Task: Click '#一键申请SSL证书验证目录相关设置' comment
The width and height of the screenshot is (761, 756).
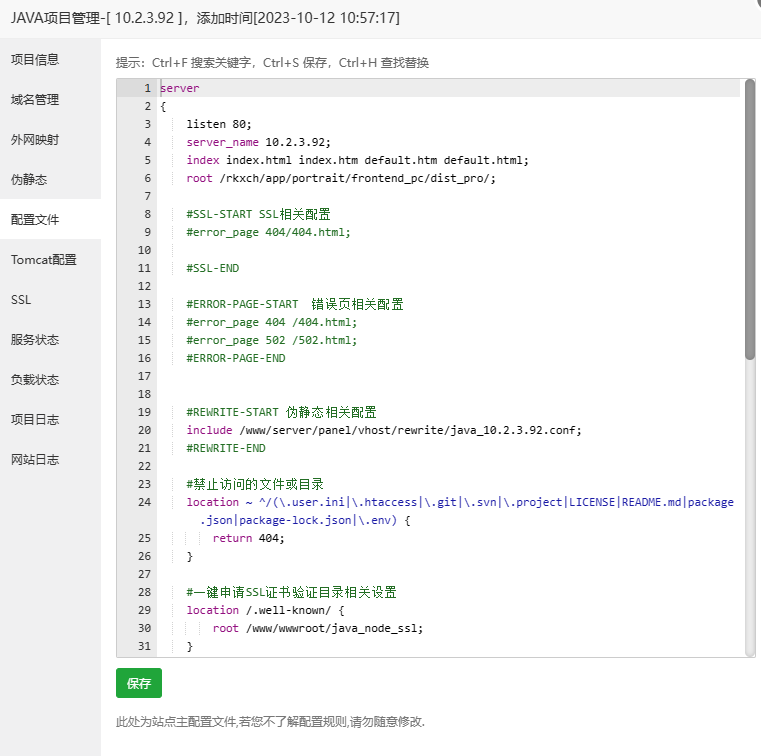Action: tap(291, 592)
